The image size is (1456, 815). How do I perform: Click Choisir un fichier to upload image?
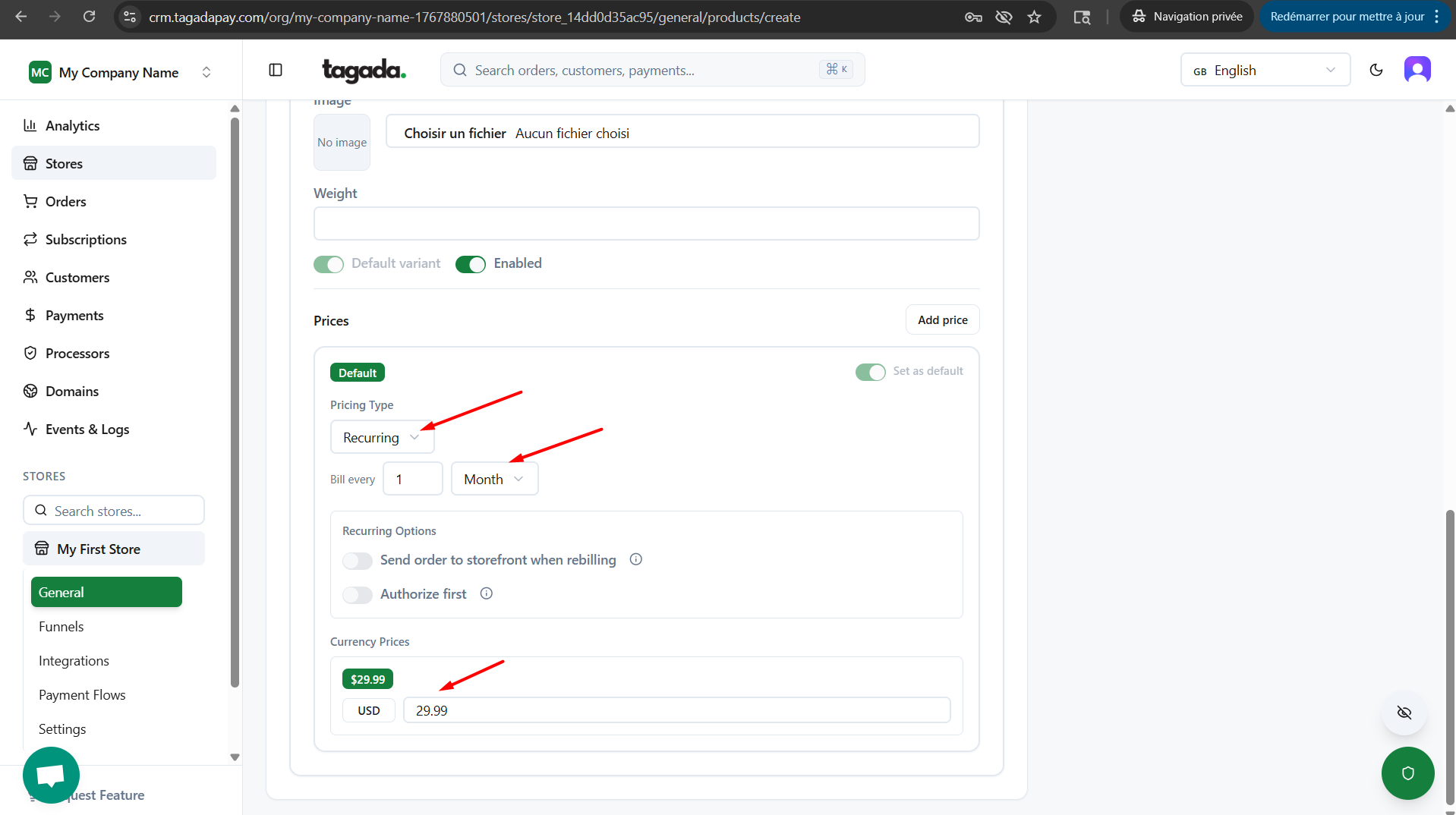pos(455,133)
